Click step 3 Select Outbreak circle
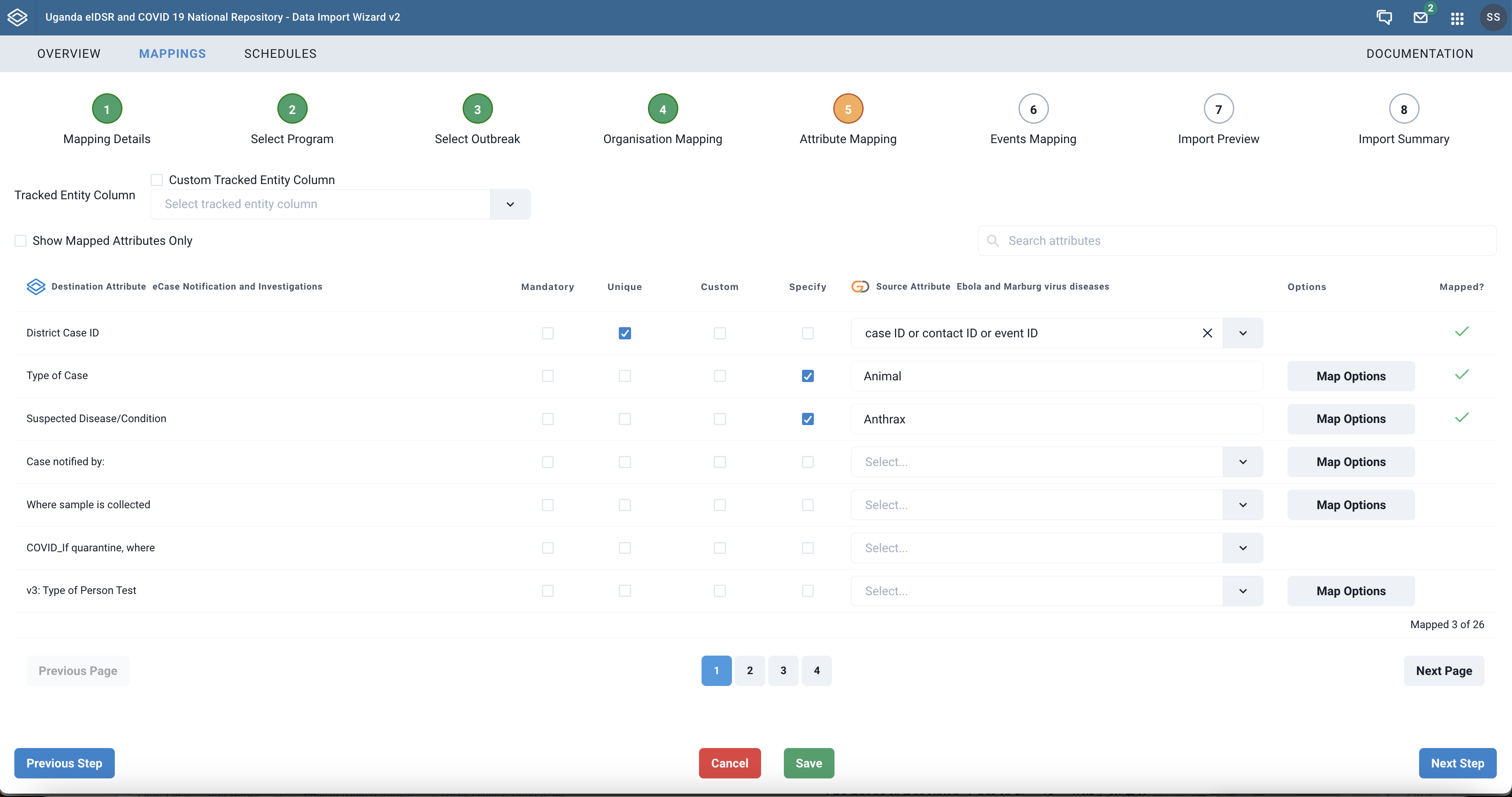This screenshot has width=1512, height=797. tap(477, 109)
